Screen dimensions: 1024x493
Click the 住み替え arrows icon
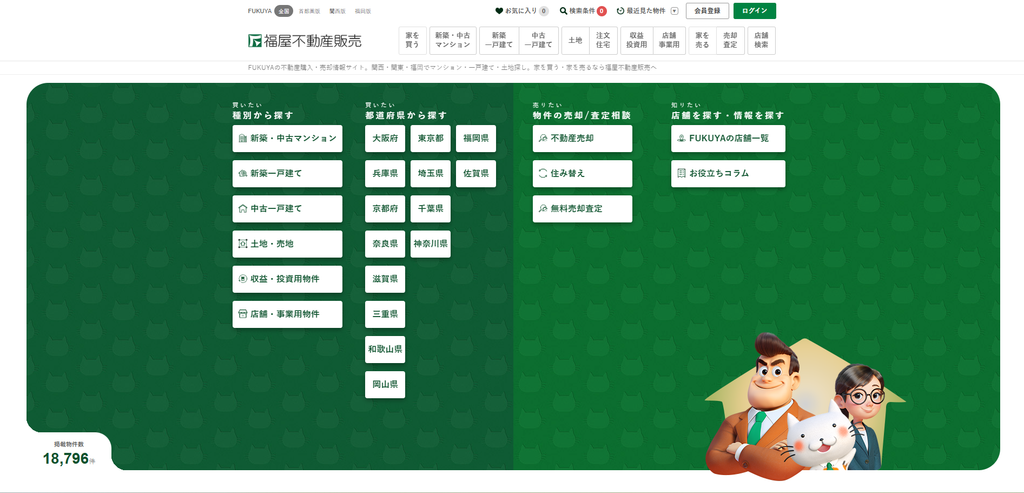click(x=543, y=174)
